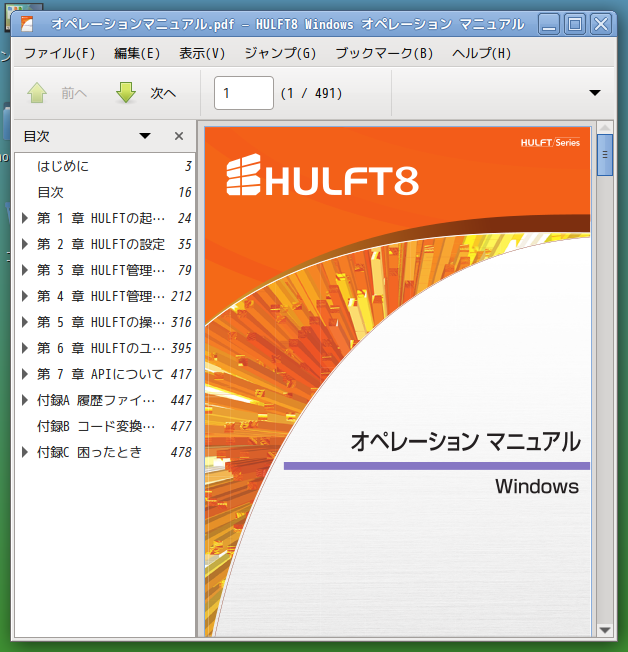Screen dimensions: 628x652
Task: Select 第 7 章 APIについて row text
Action: (x=100, y=374)
